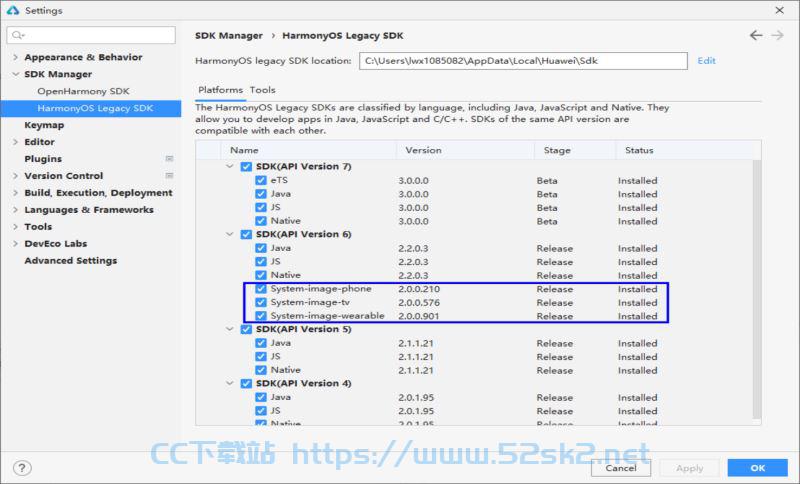Expand the Tools settings node
The width and height of the screenshot is (800, 484).
15,226
